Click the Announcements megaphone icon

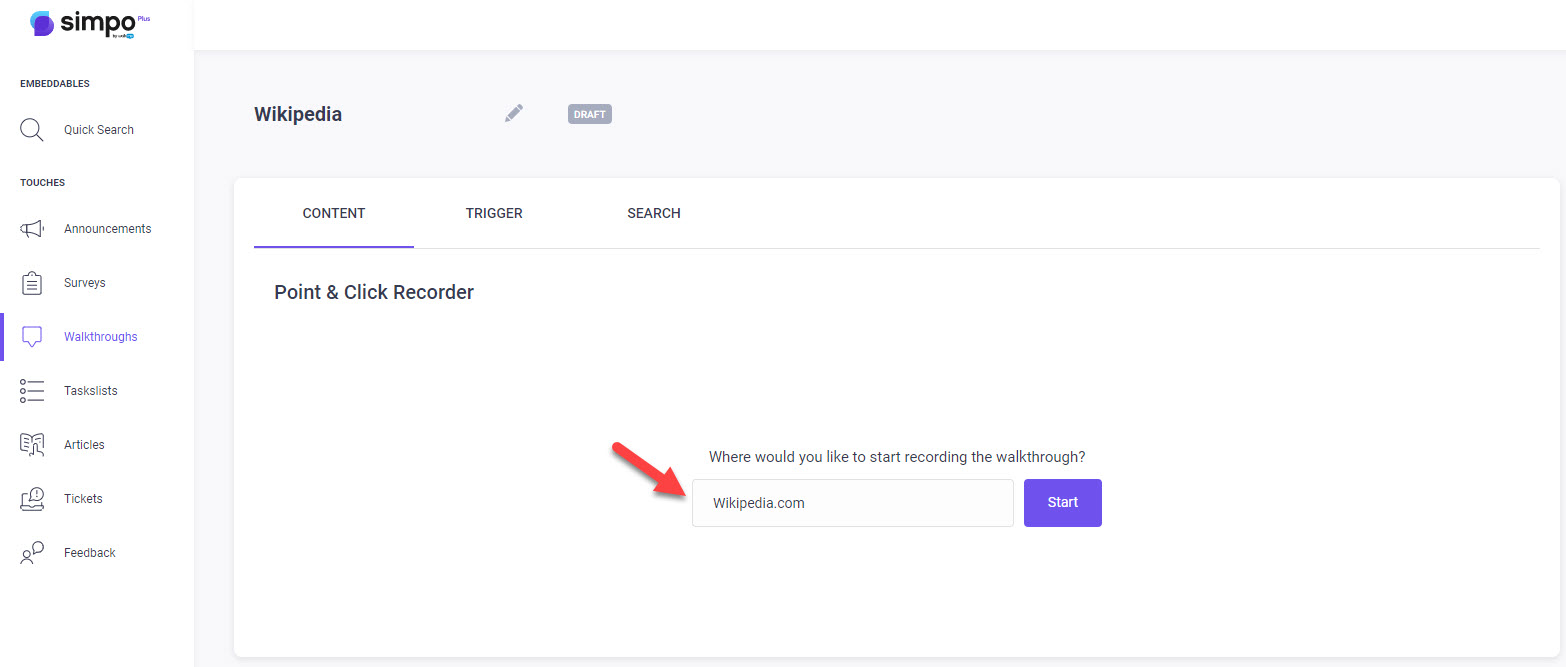(32, 229)
